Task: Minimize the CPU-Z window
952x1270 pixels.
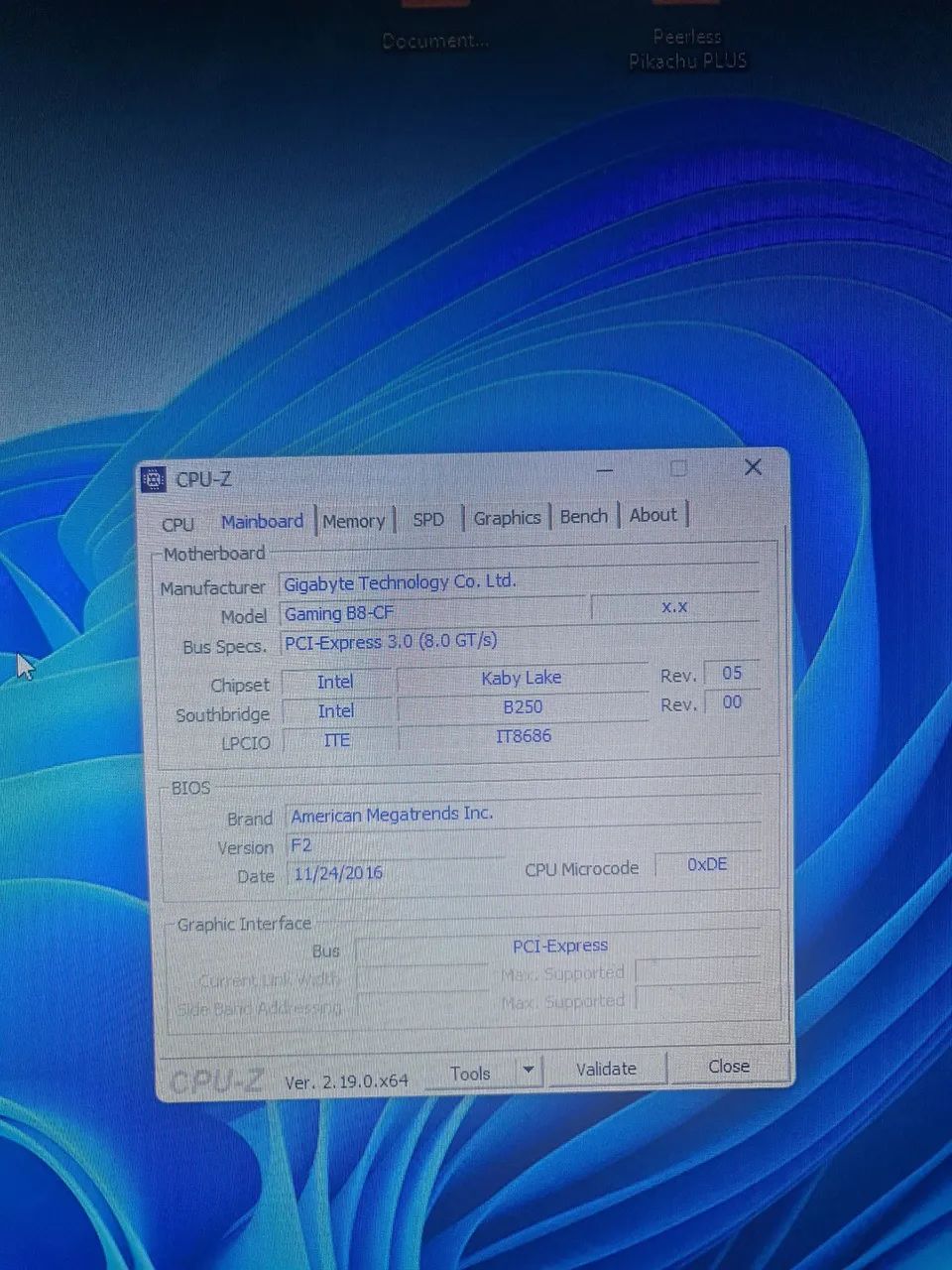Action: (x=605, y=470)
